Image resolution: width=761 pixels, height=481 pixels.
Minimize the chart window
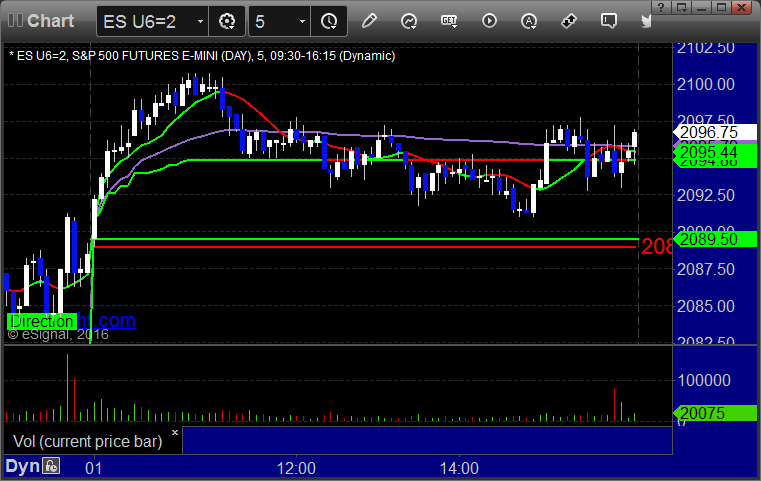pos(701,7)
